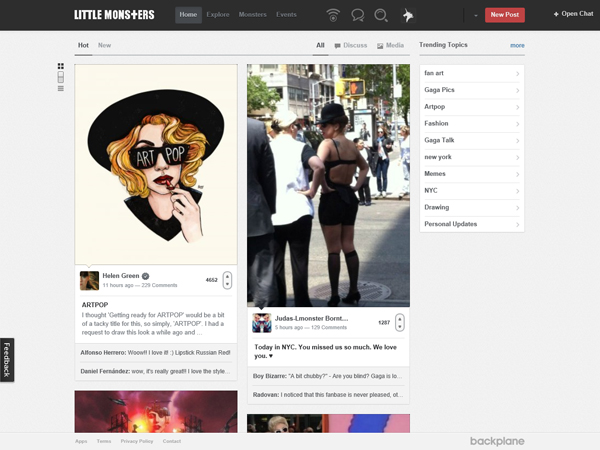Click Helen Green's profile avatar
The width and height of the screenshot is (600, 450).
point(89,280)
